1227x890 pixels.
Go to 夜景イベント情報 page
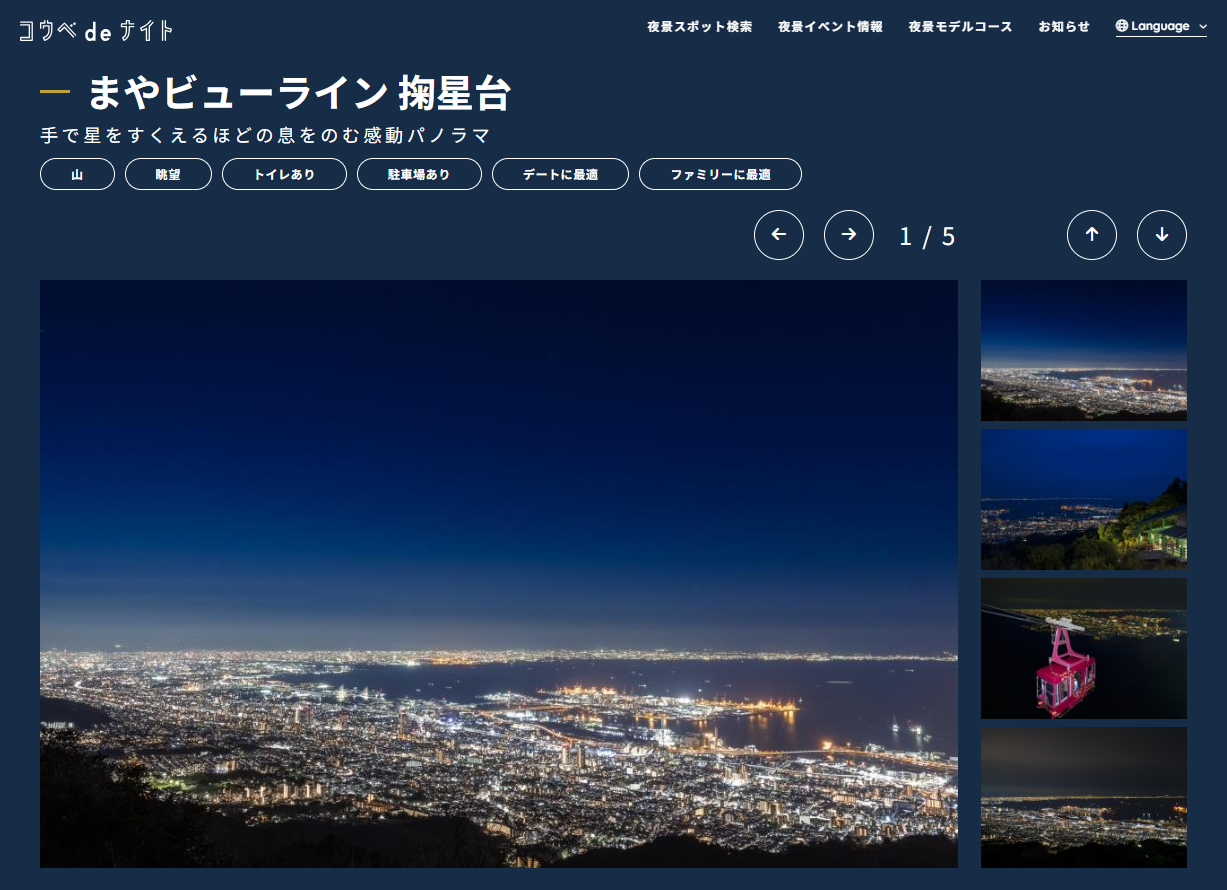click(830, 27)
